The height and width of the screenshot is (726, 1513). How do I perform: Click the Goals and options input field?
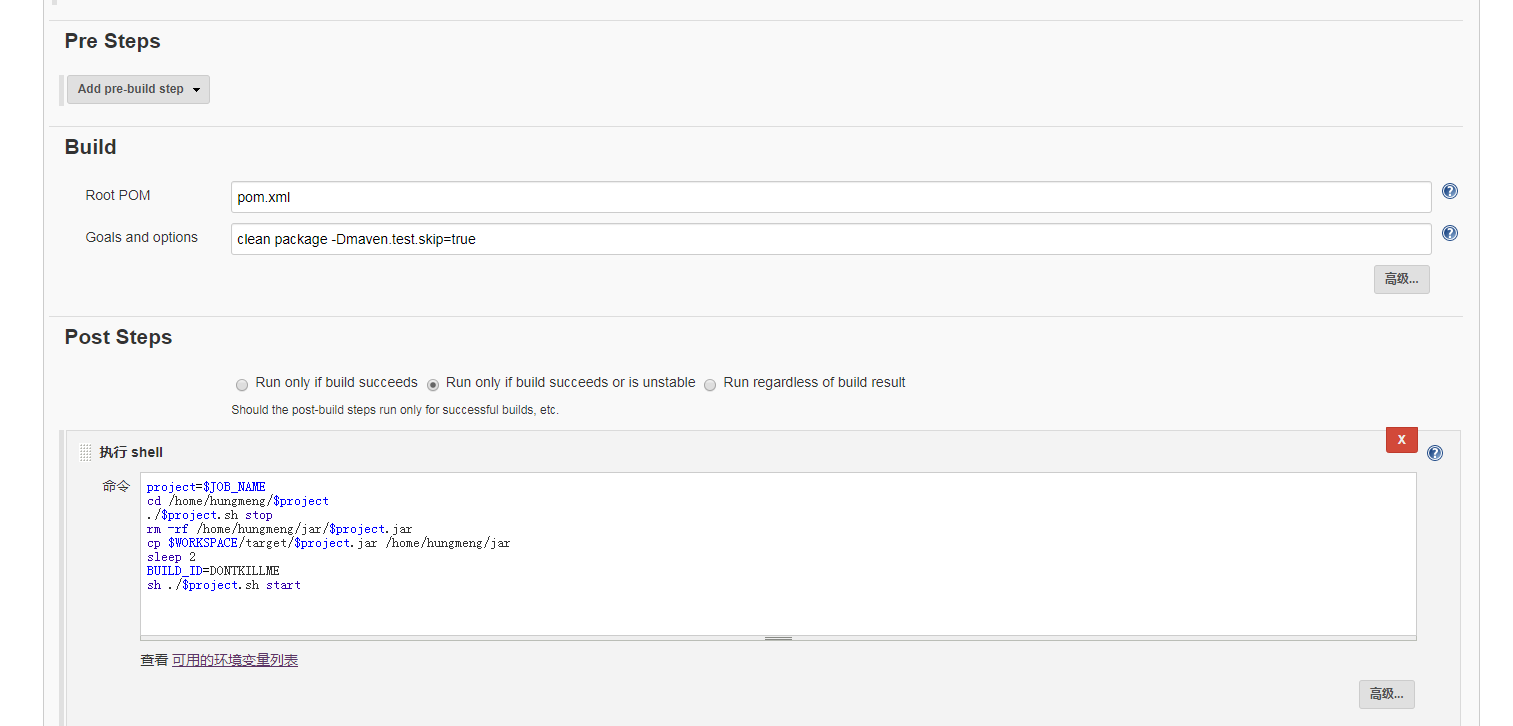(x=831, y=239)
